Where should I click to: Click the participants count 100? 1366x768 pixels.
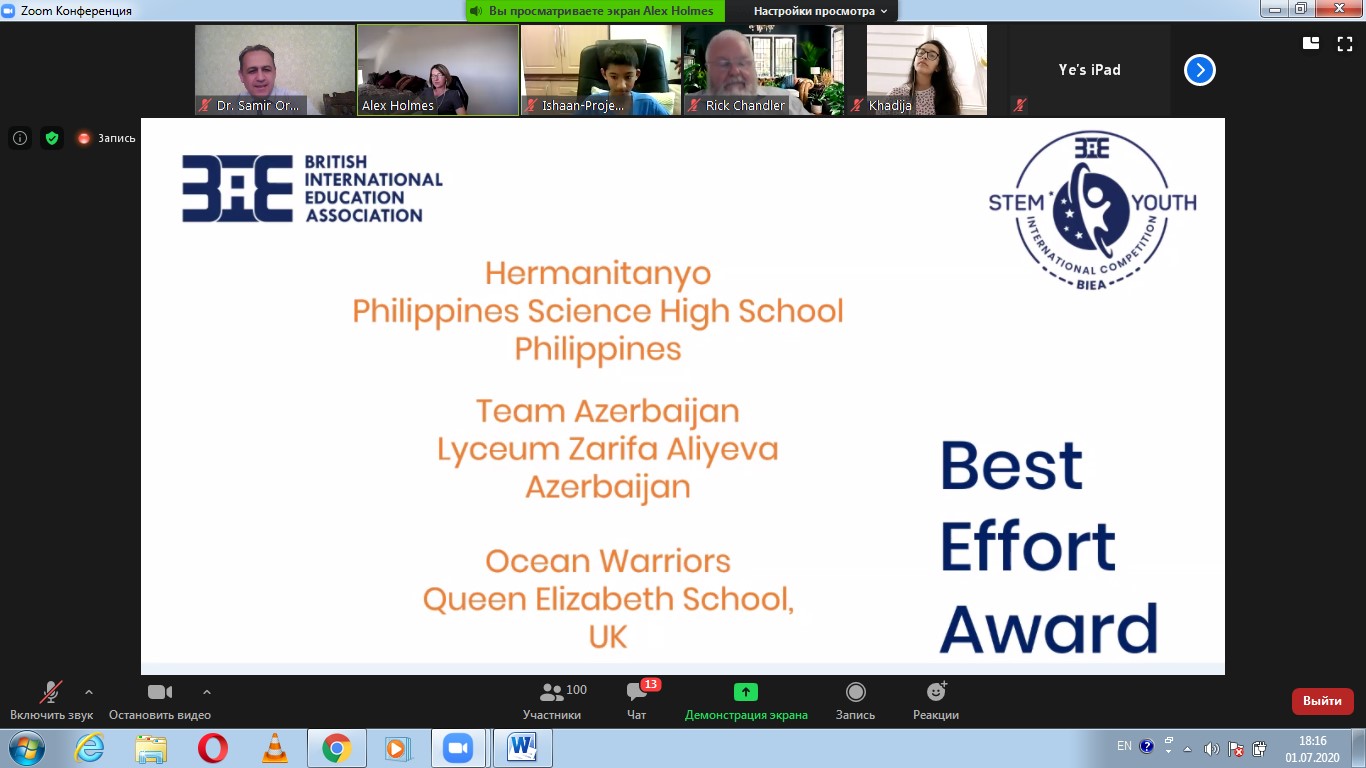576,690
